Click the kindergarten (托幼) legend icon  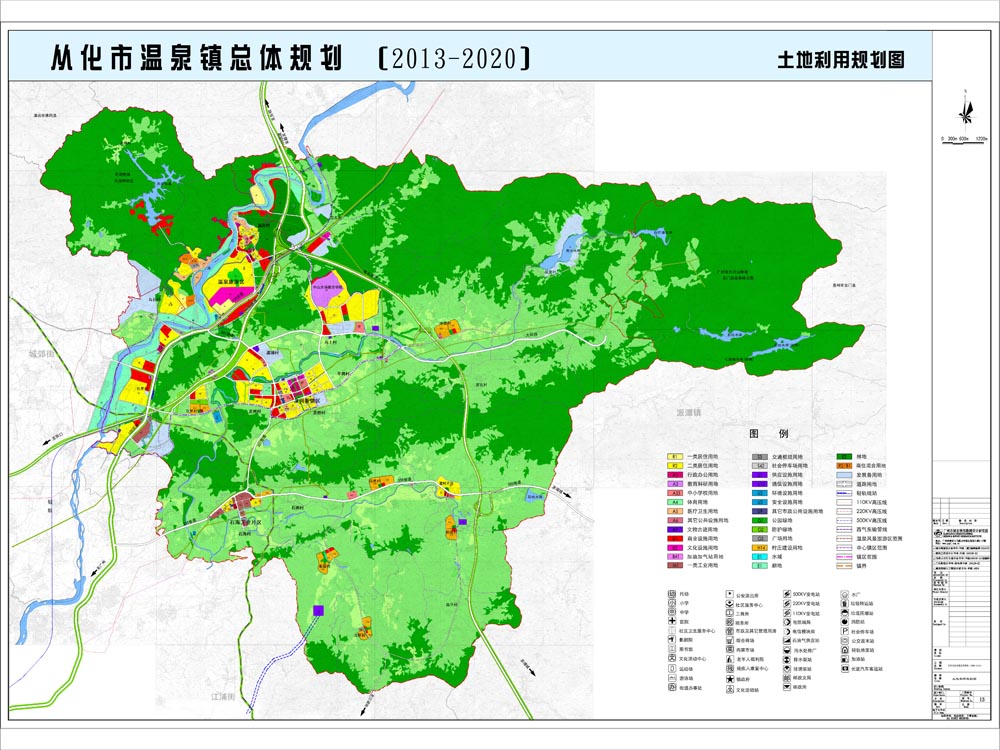coord(672,594)
